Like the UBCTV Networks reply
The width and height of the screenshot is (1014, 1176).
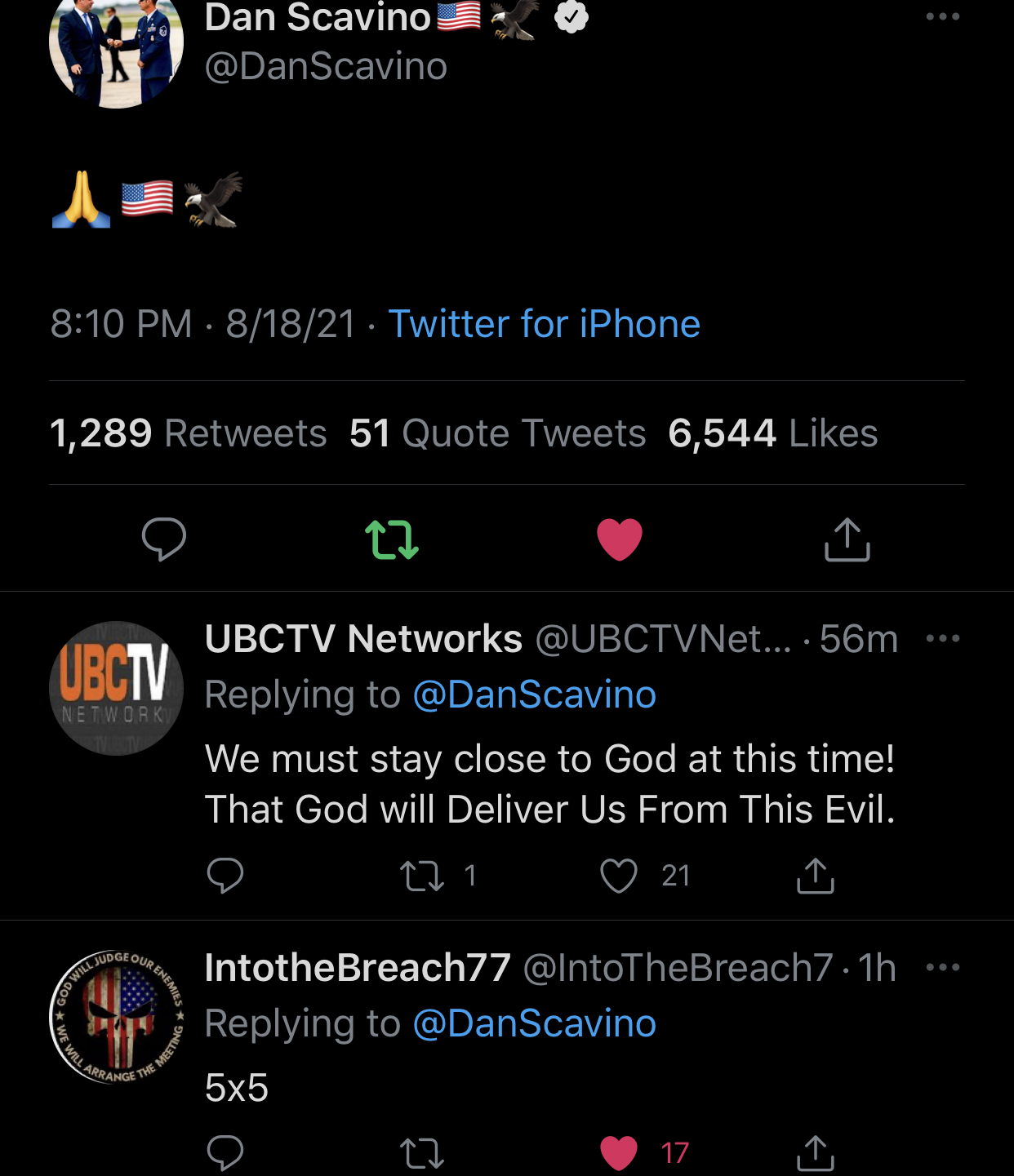click(x=619, y=876)
